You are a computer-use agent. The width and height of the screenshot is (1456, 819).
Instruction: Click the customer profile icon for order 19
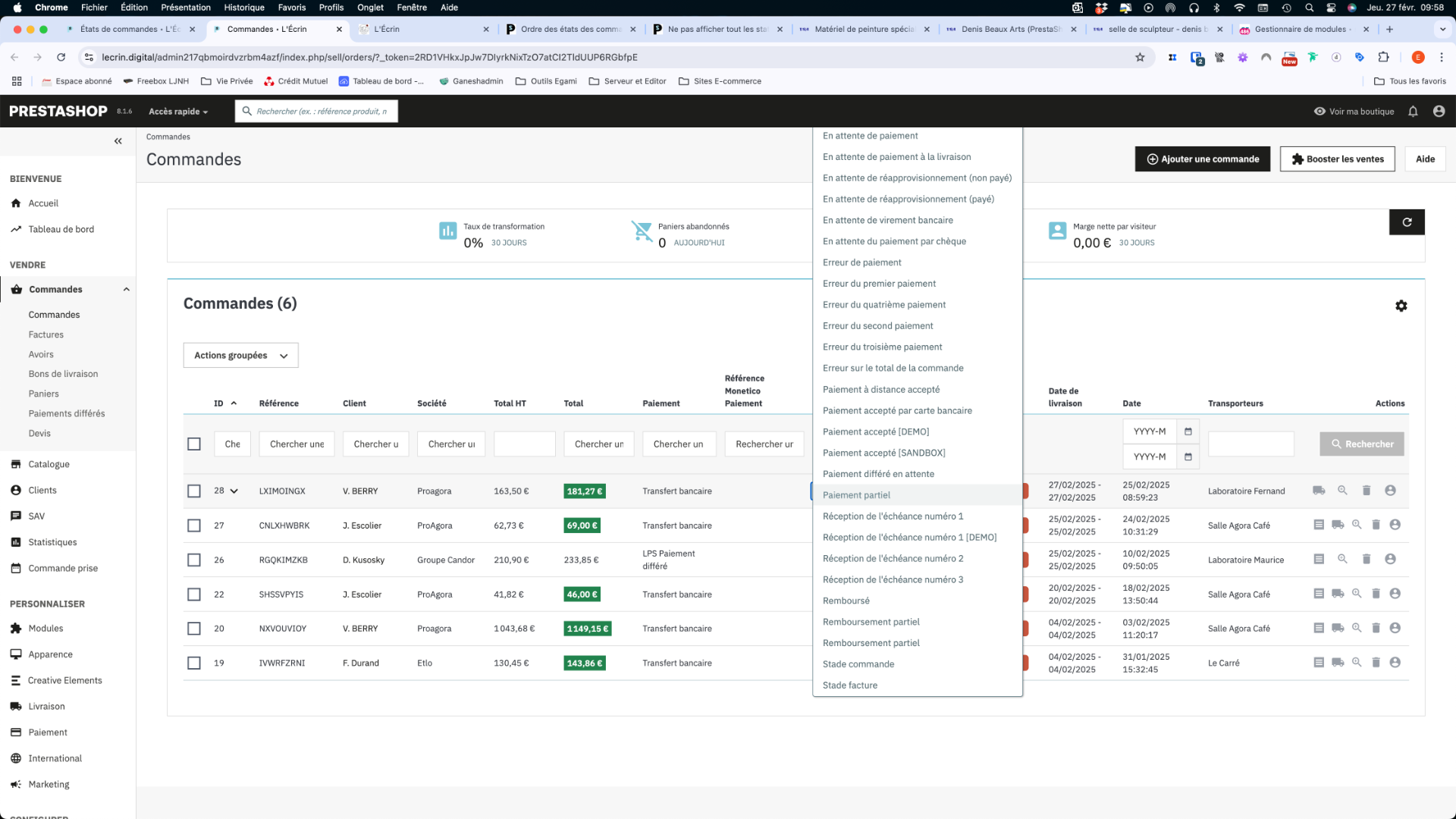[x=1395, y=662]
